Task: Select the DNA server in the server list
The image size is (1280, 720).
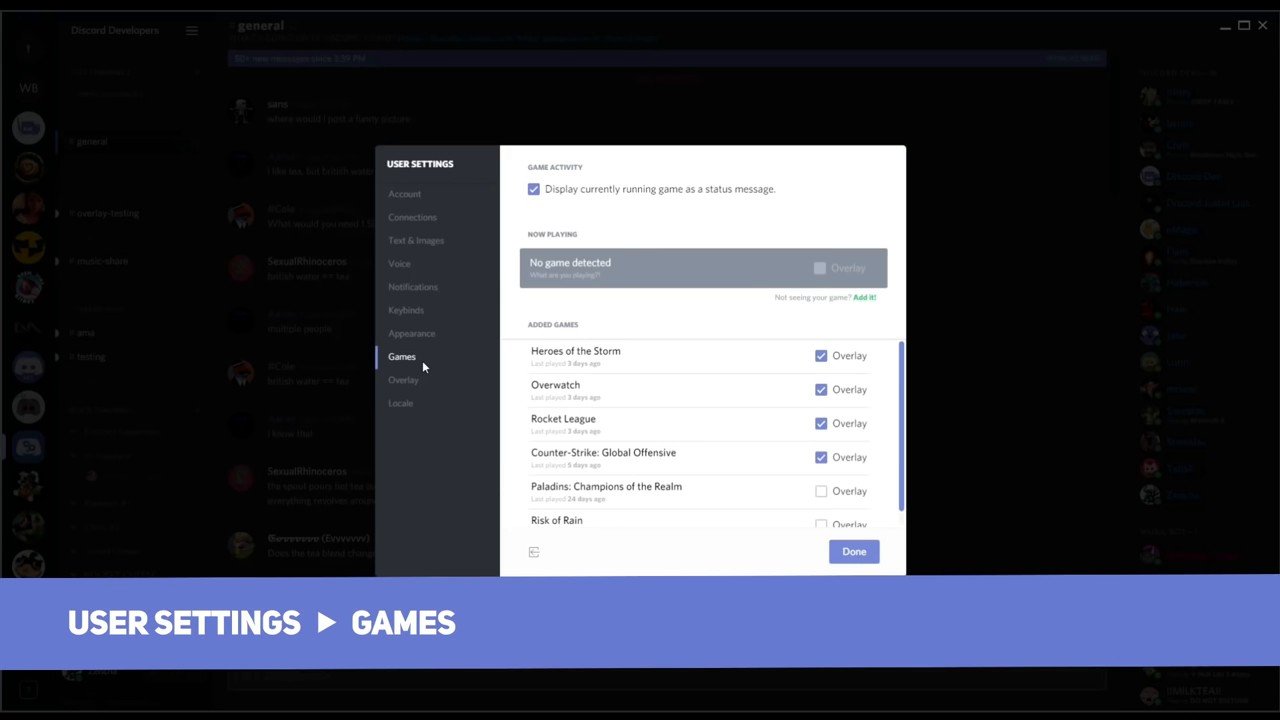Action: tap(28, 327)
